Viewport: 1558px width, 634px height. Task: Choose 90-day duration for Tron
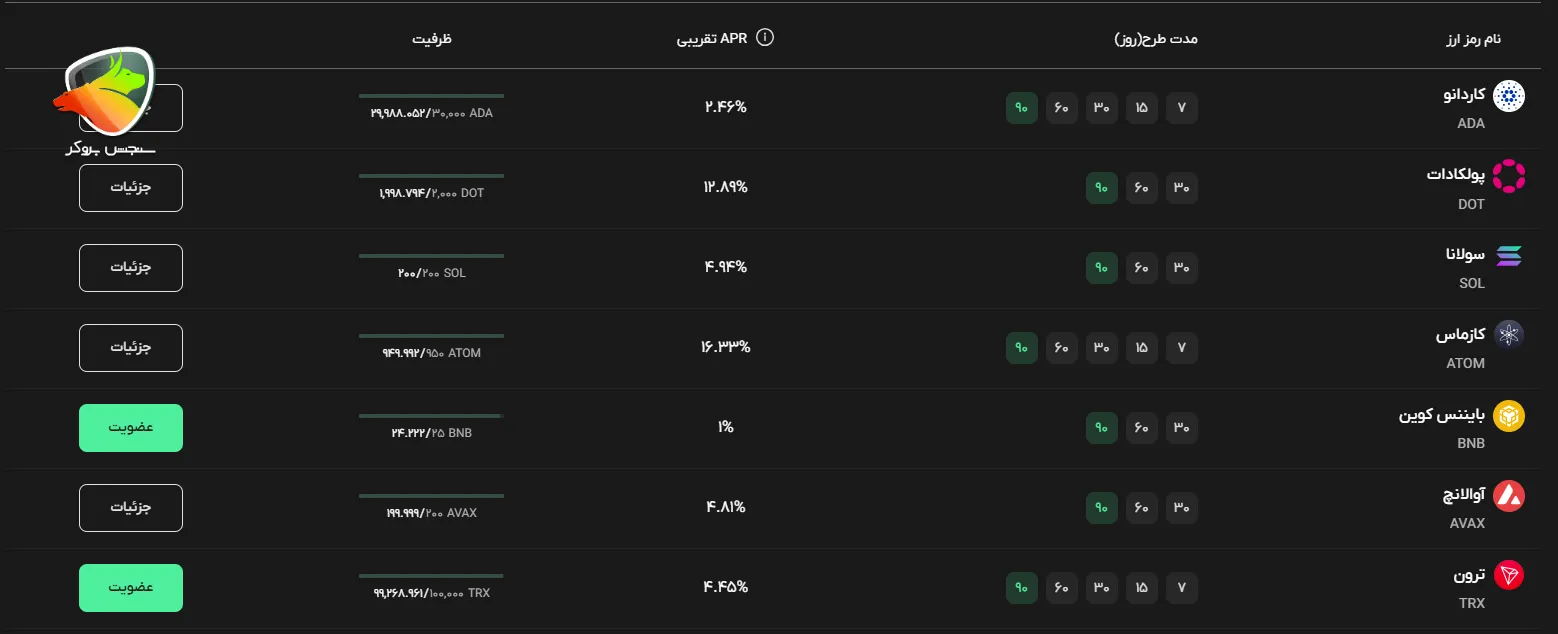[x=1021, y=588]
